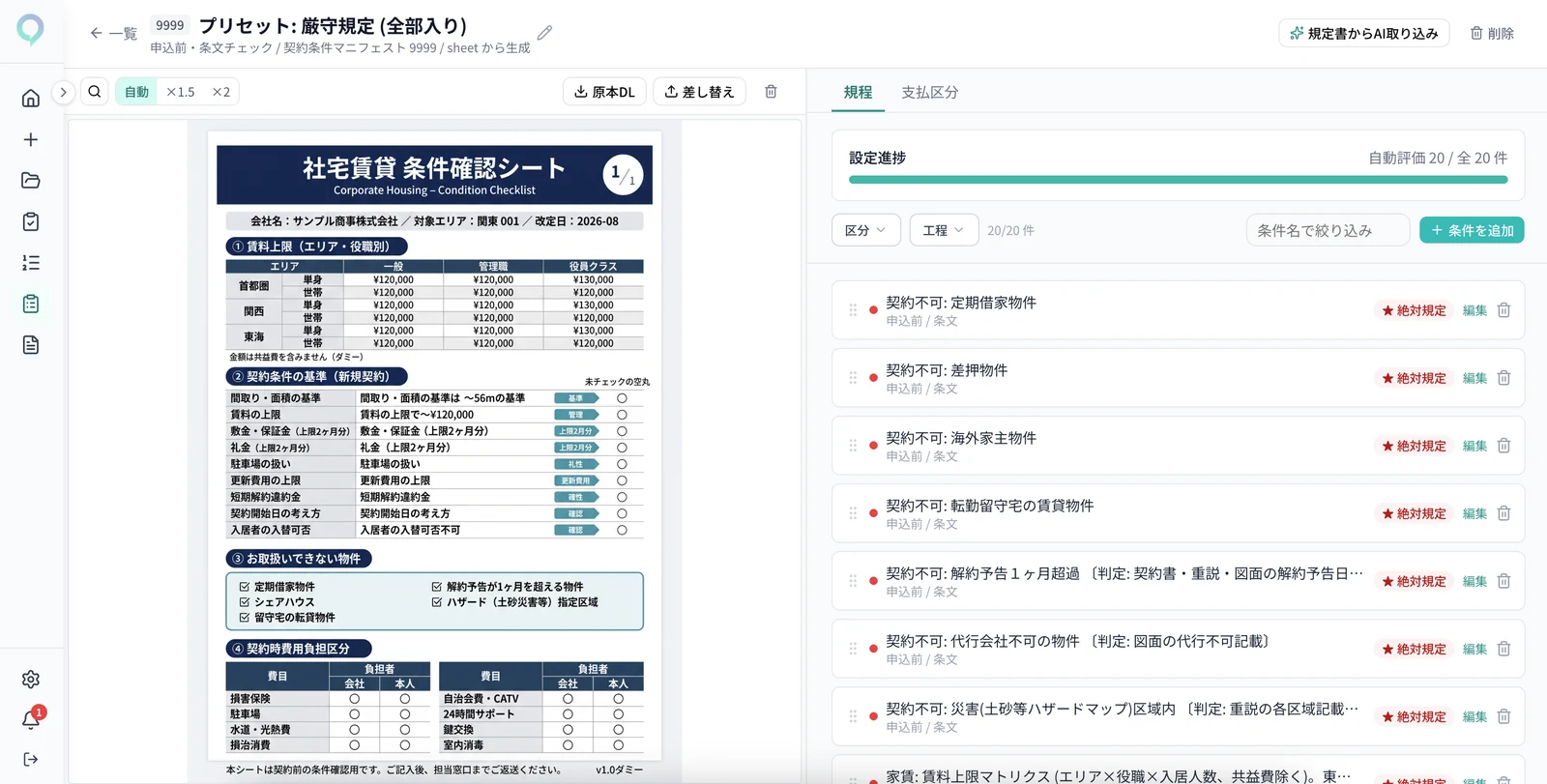Viewport: 1547px width, 784px height.
Task: Click the document page preview
Action: [x=434, y=446]
